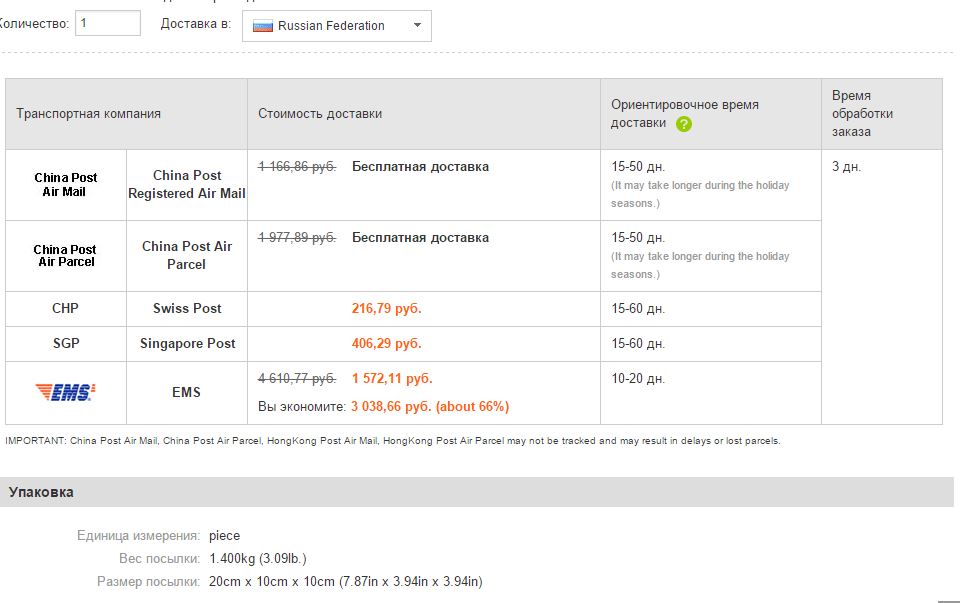Image resolution: width=960 pixels, height=603 pixels.
Task: Click the China Post Air Mail logo
Action: click(x=65, y=184)
